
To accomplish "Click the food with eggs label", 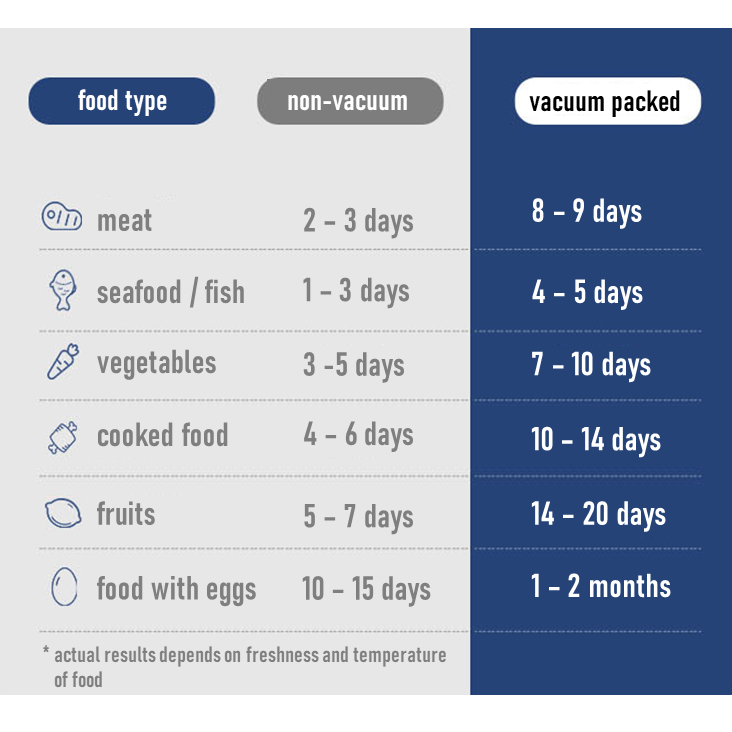I will click(x=176, y=588).
